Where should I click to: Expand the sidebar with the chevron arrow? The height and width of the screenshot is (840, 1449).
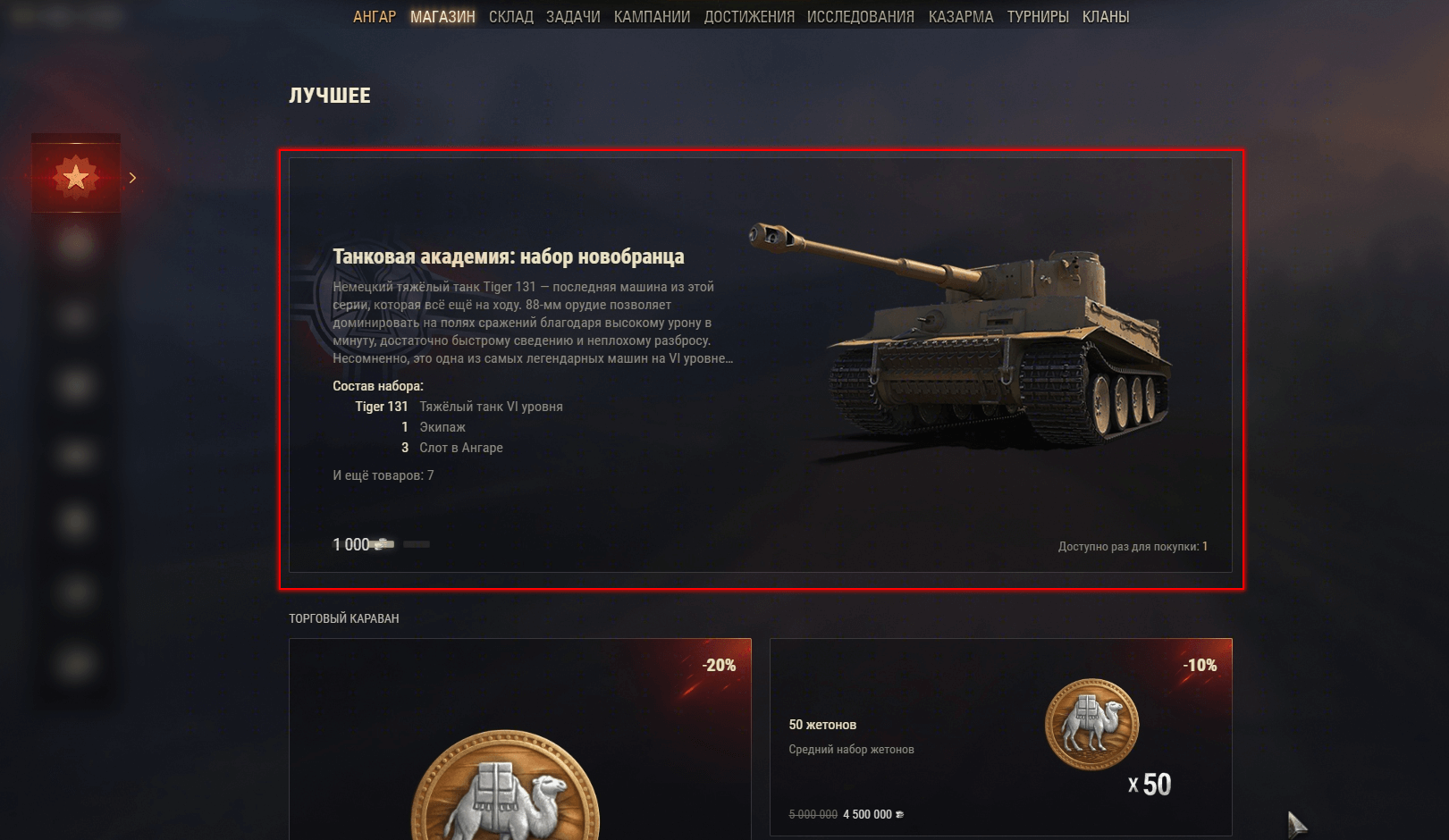coord(132,178)
